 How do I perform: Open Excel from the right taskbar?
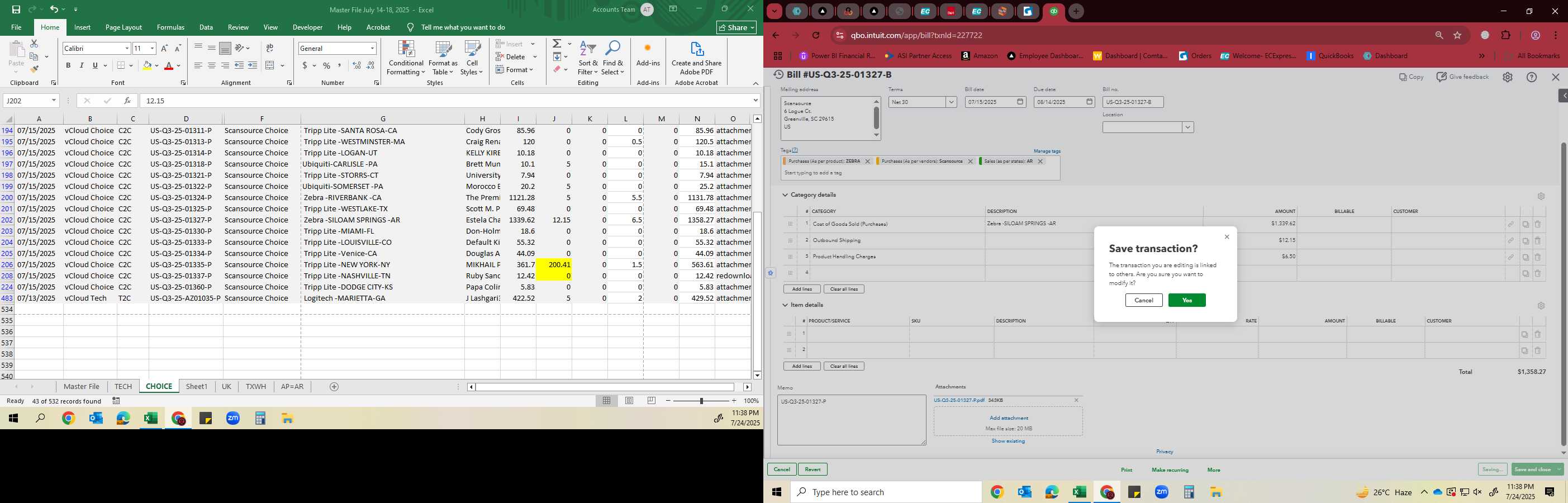[x=1079, y=492]
